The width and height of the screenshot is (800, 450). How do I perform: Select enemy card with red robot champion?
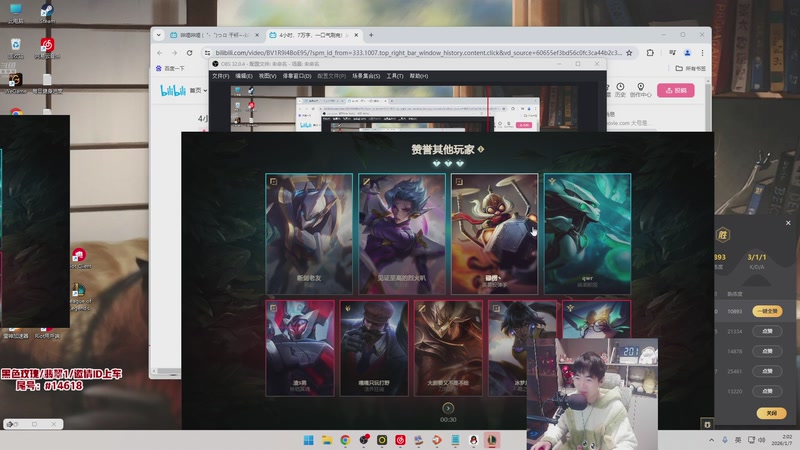click(x=300, y=348)
